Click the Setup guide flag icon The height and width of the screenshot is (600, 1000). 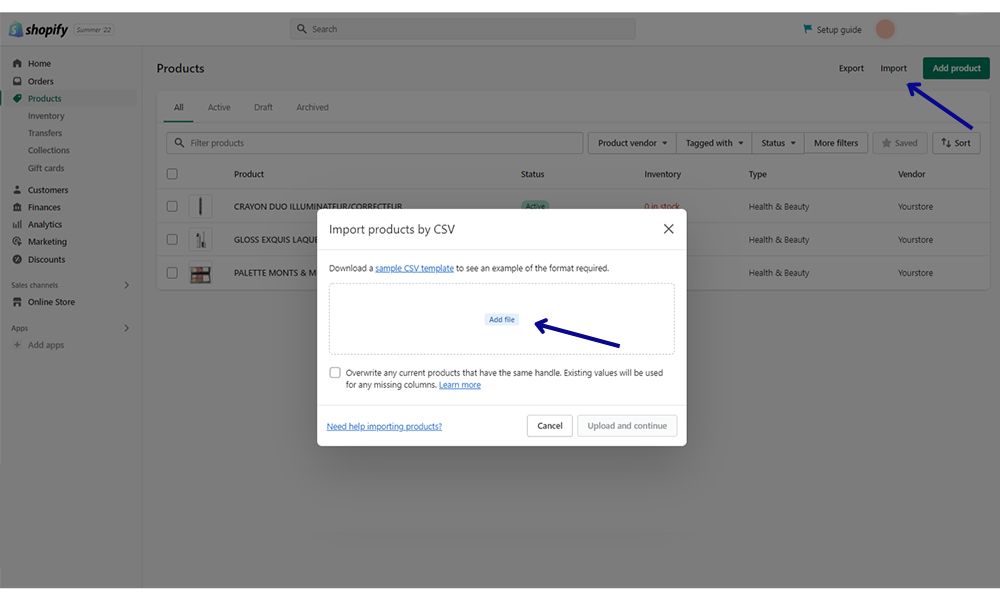(807, 29)
